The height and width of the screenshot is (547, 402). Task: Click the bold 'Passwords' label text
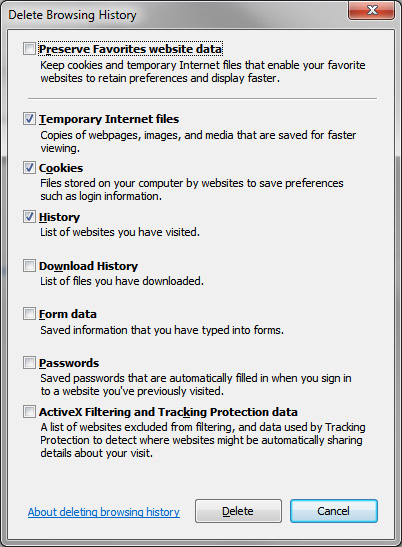point(69,363)
